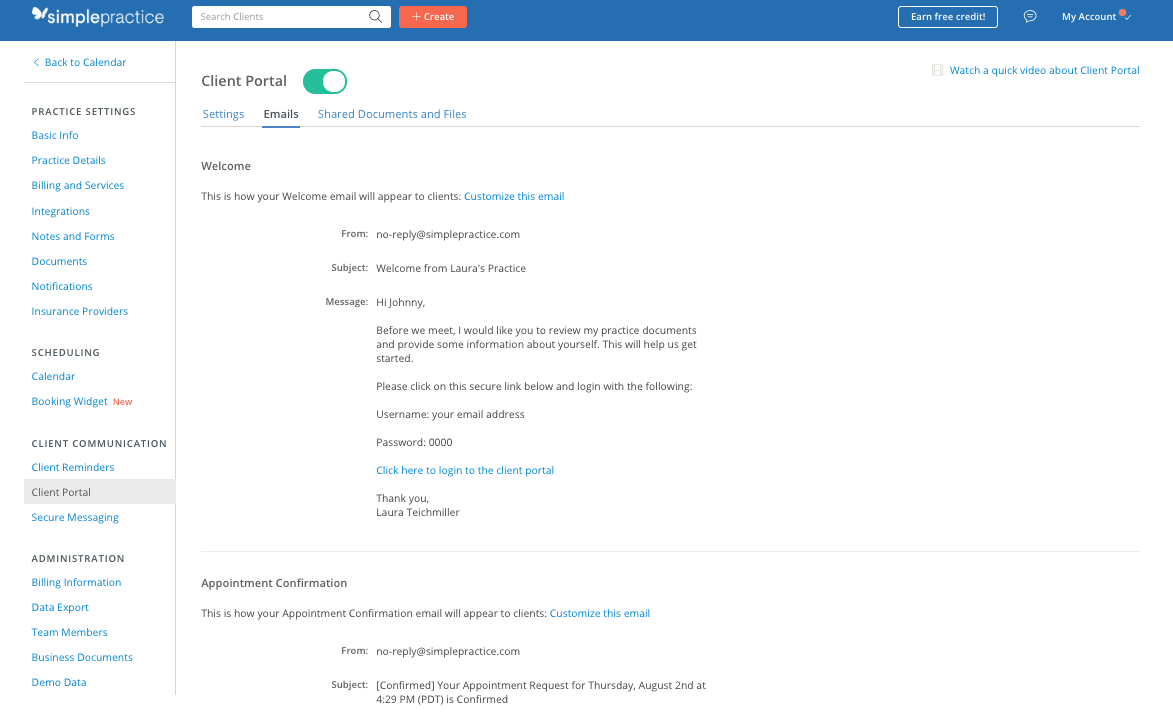
Task: Switch to the Settings tab
Action: [223, 114]
